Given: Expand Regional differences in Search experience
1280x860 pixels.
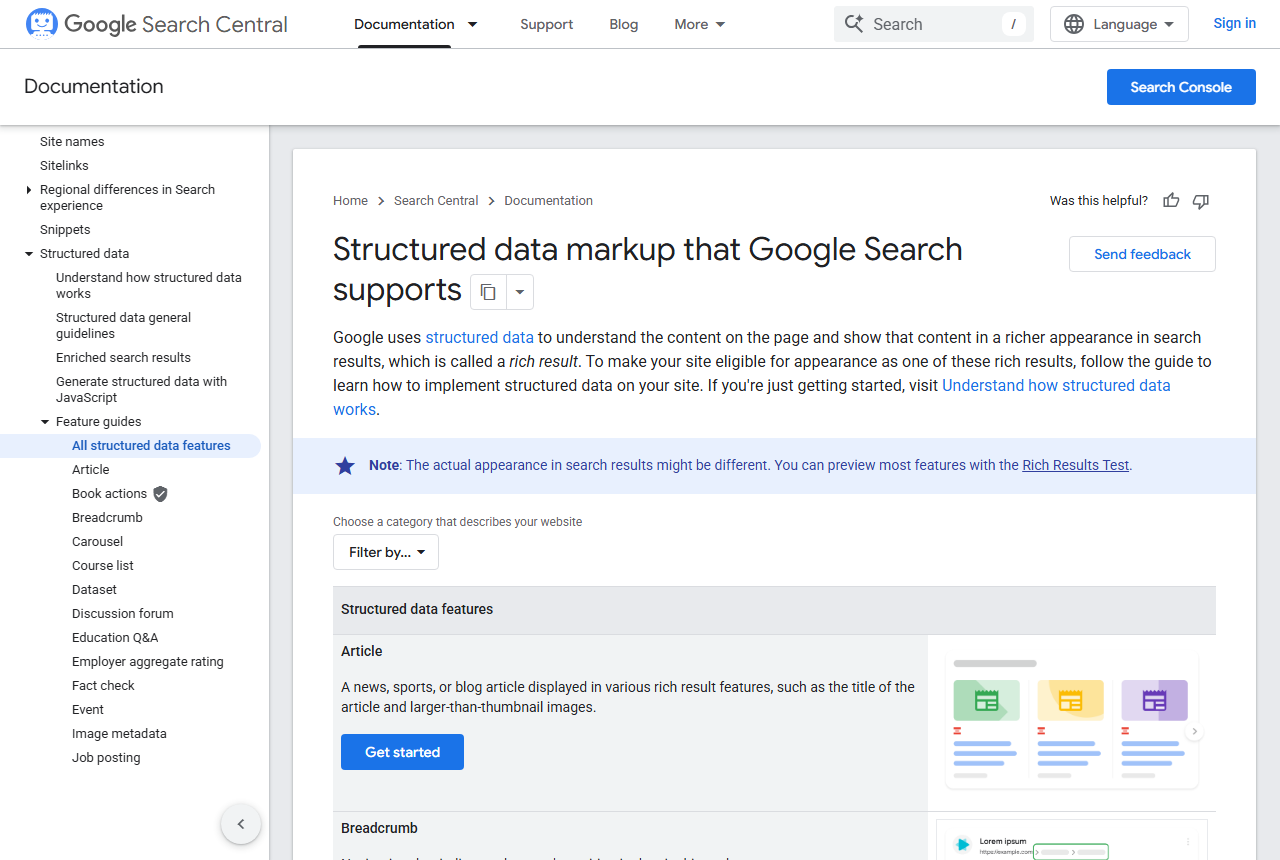Looking at the screenshot, I should [x=29, y=190].
